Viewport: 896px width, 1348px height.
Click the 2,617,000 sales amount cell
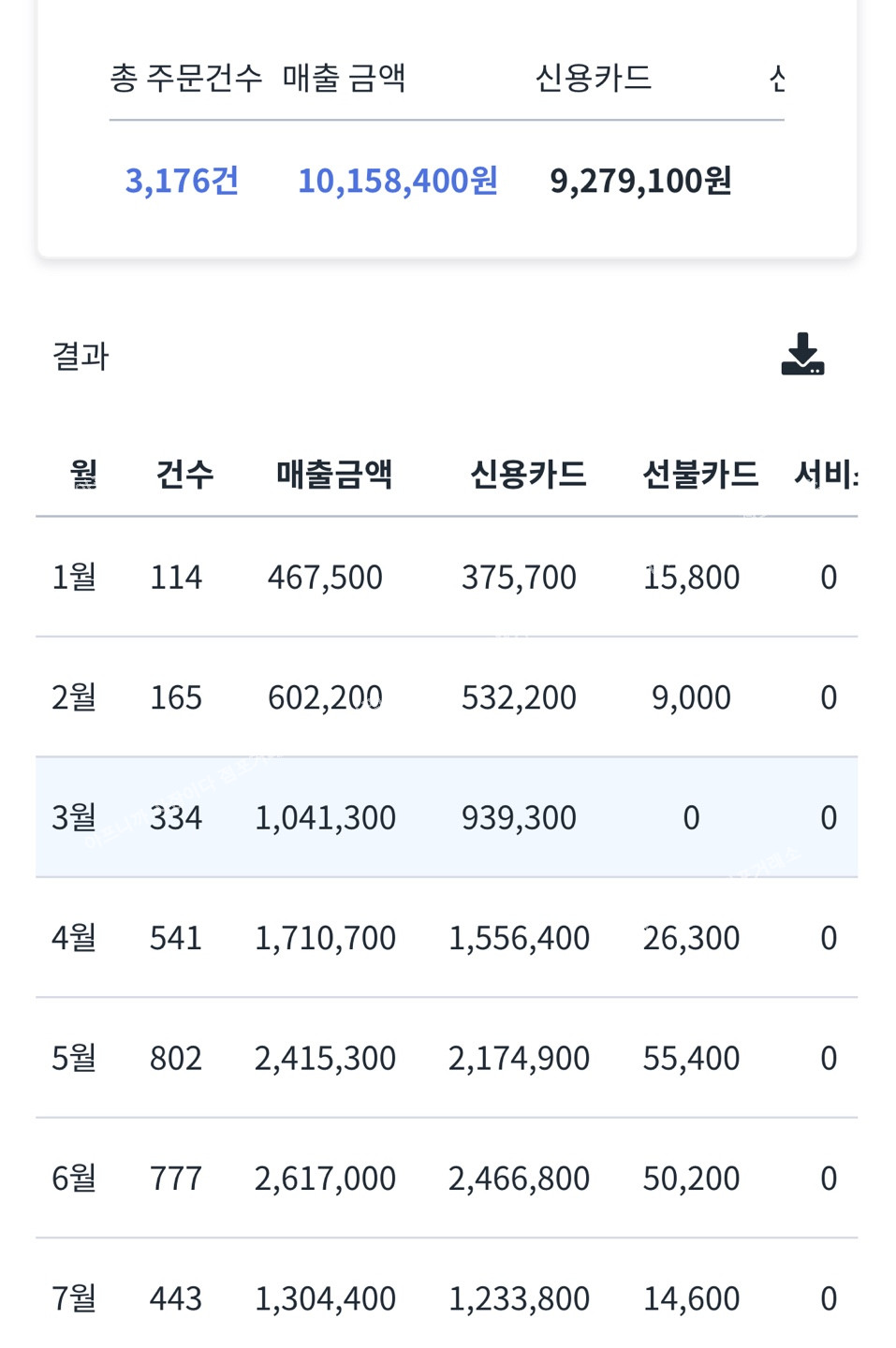325,1178
